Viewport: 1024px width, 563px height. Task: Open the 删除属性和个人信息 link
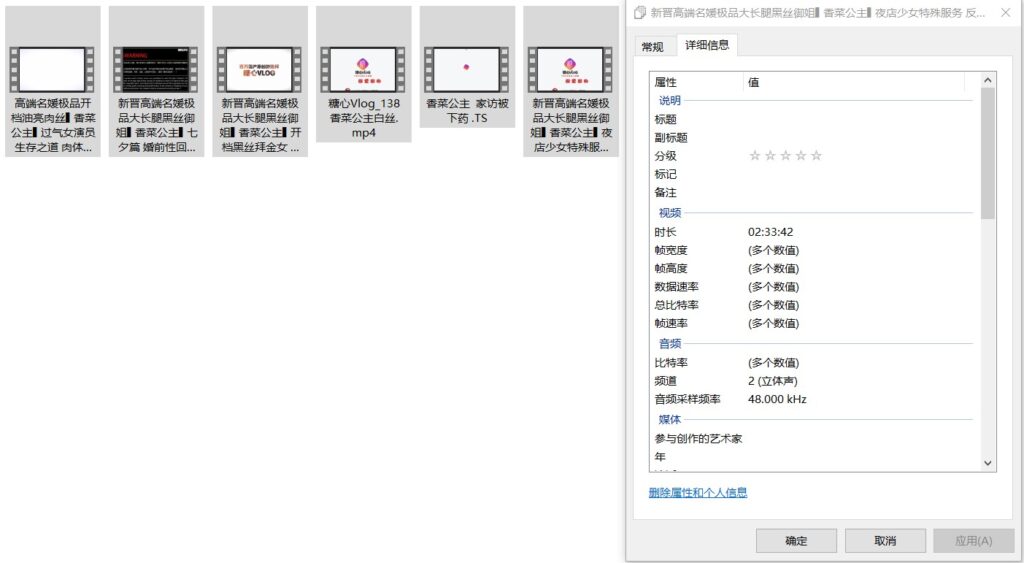[698, 493]
